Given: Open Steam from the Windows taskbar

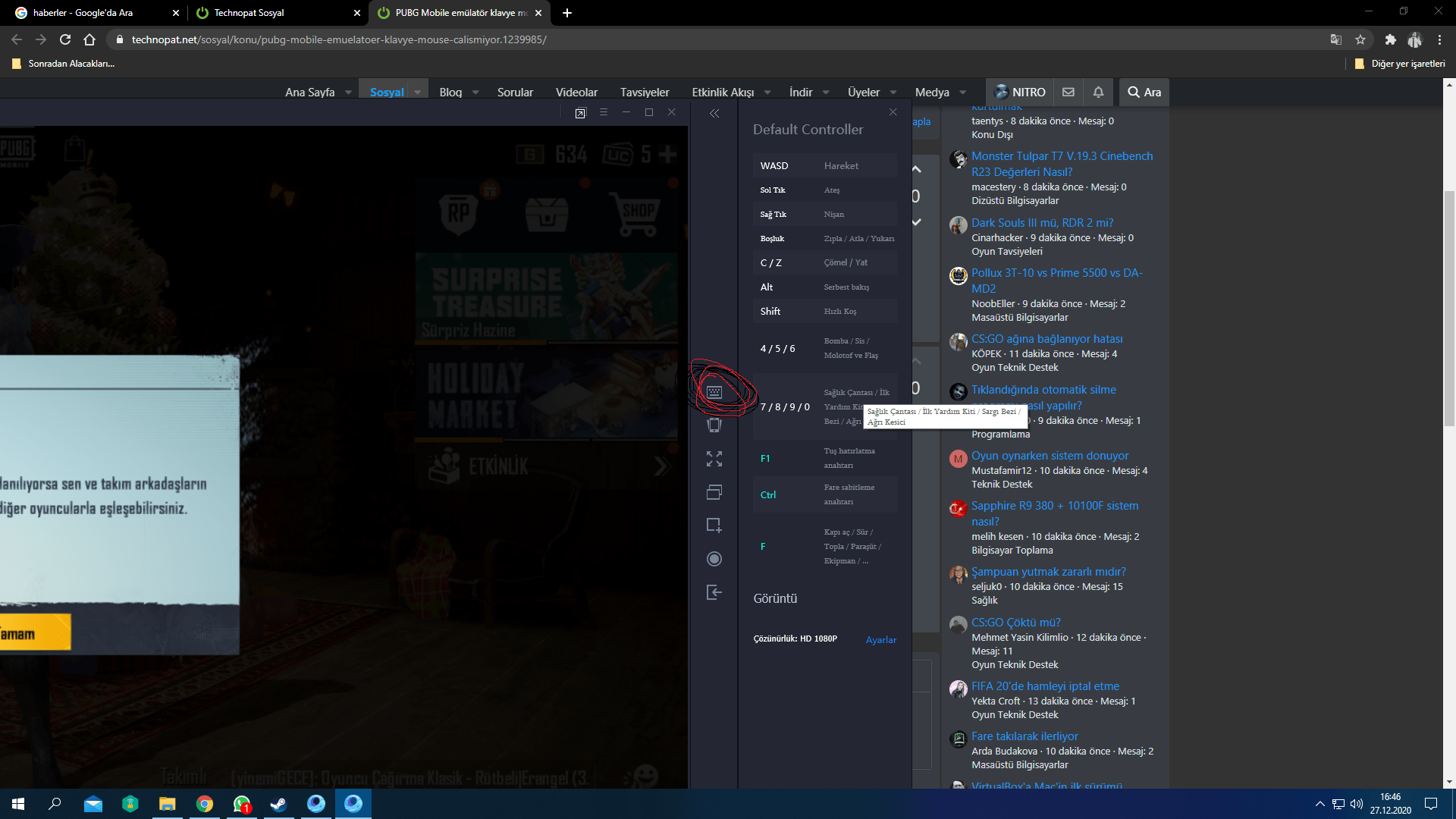Looking at the screenshot, I should pos(279,804).
